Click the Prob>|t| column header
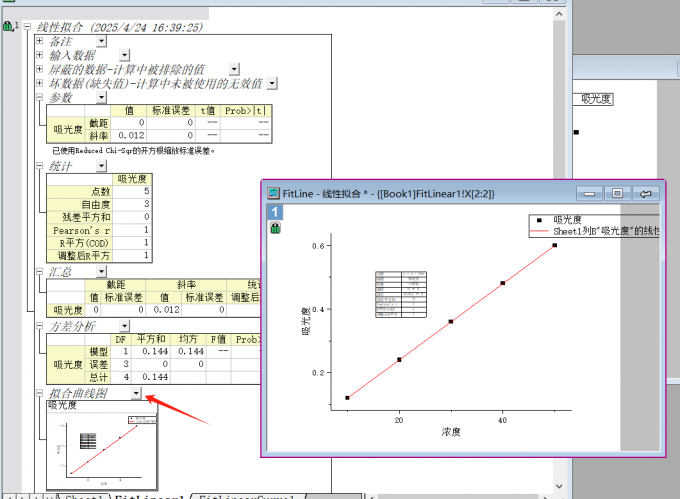The image size is (680, 499). 245,111
